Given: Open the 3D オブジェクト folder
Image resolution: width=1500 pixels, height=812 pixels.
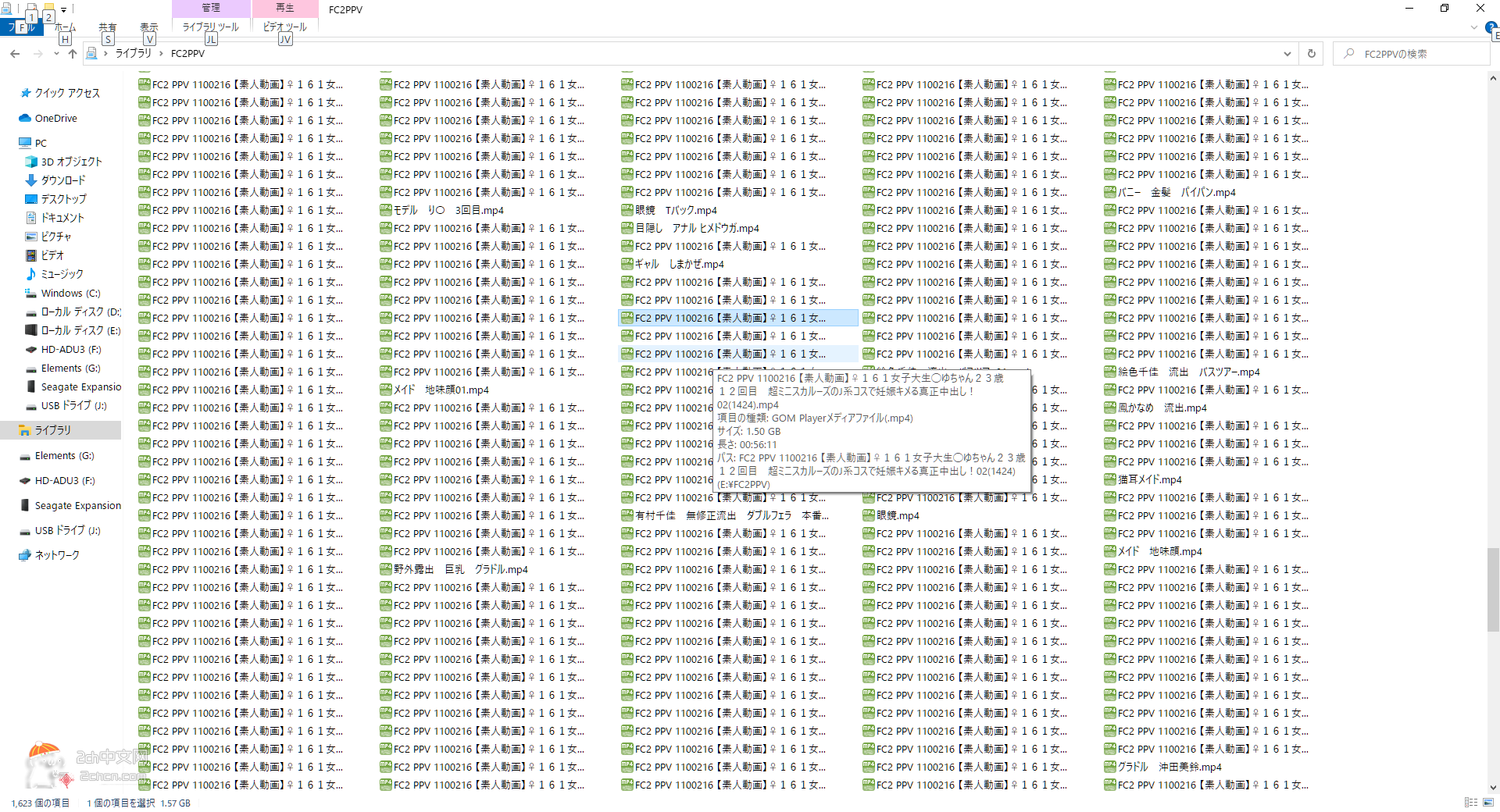Looking at the screenshot, I should point(64,162).
